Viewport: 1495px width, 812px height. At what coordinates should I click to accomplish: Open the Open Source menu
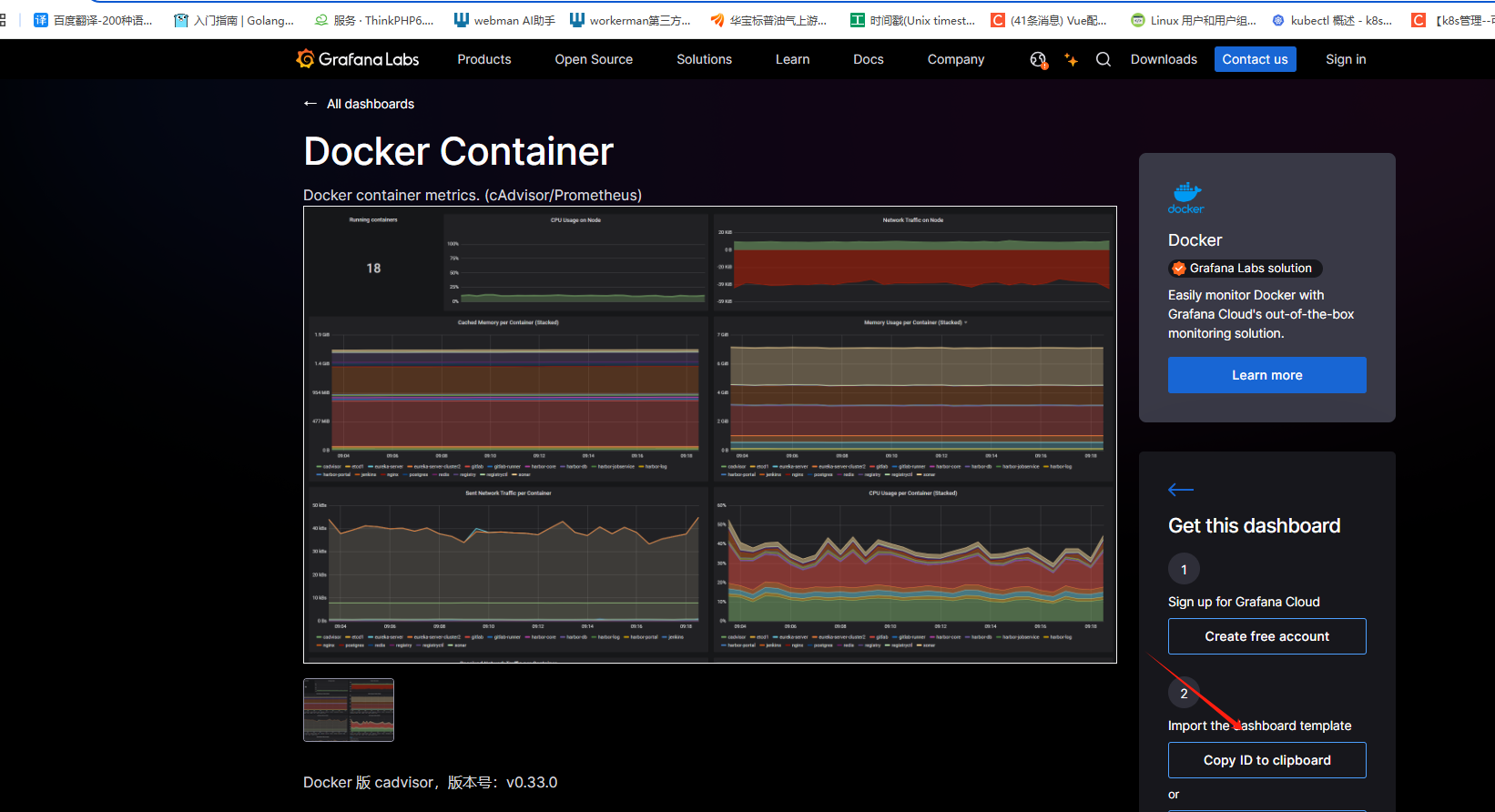pyautogui.click(x=594, y=59)
